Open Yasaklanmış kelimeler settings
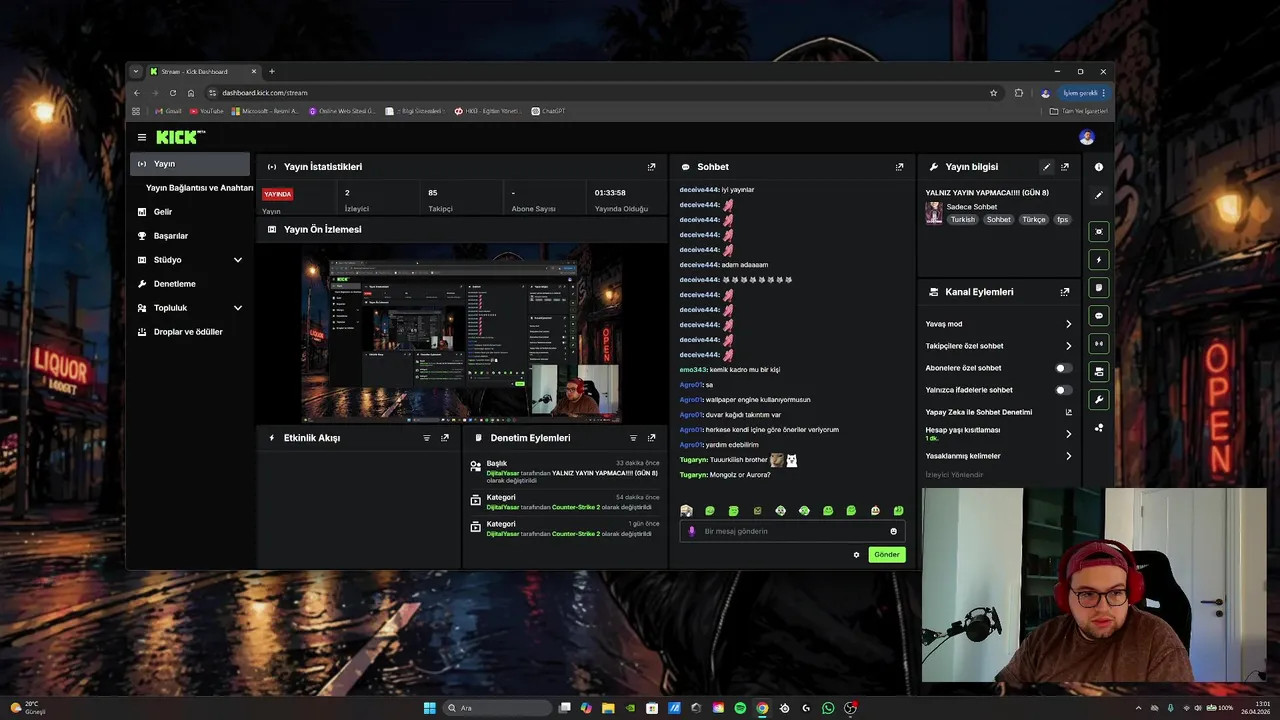This screenshot has width=1280, height=720. pyautogui.click(x=998, y=456)
